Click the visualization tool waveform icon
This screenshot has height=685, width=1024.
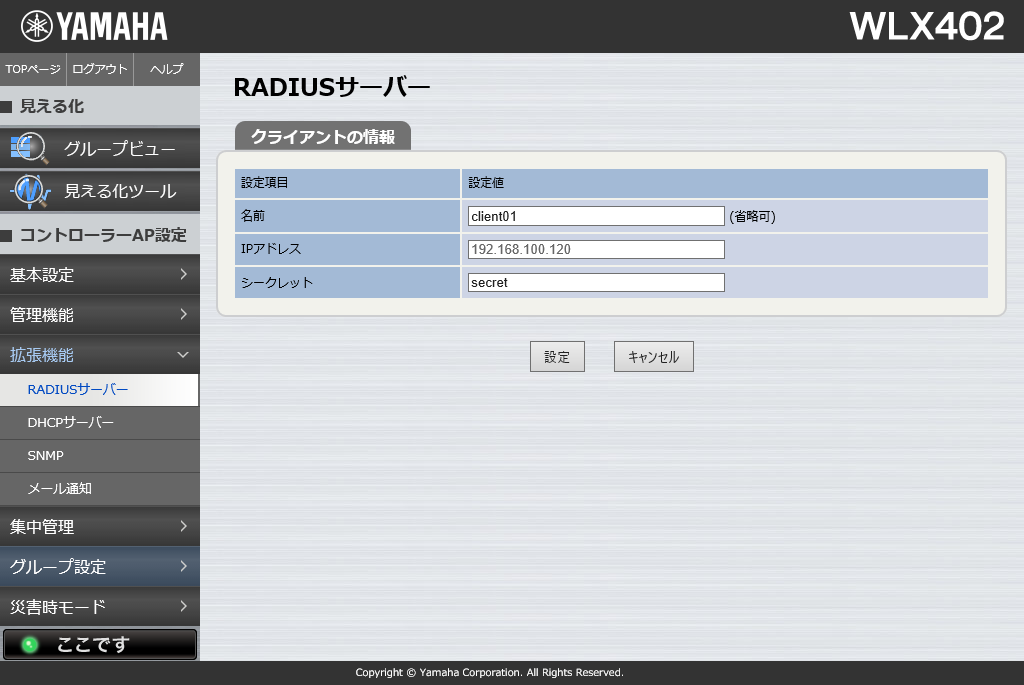click(30, 190)
